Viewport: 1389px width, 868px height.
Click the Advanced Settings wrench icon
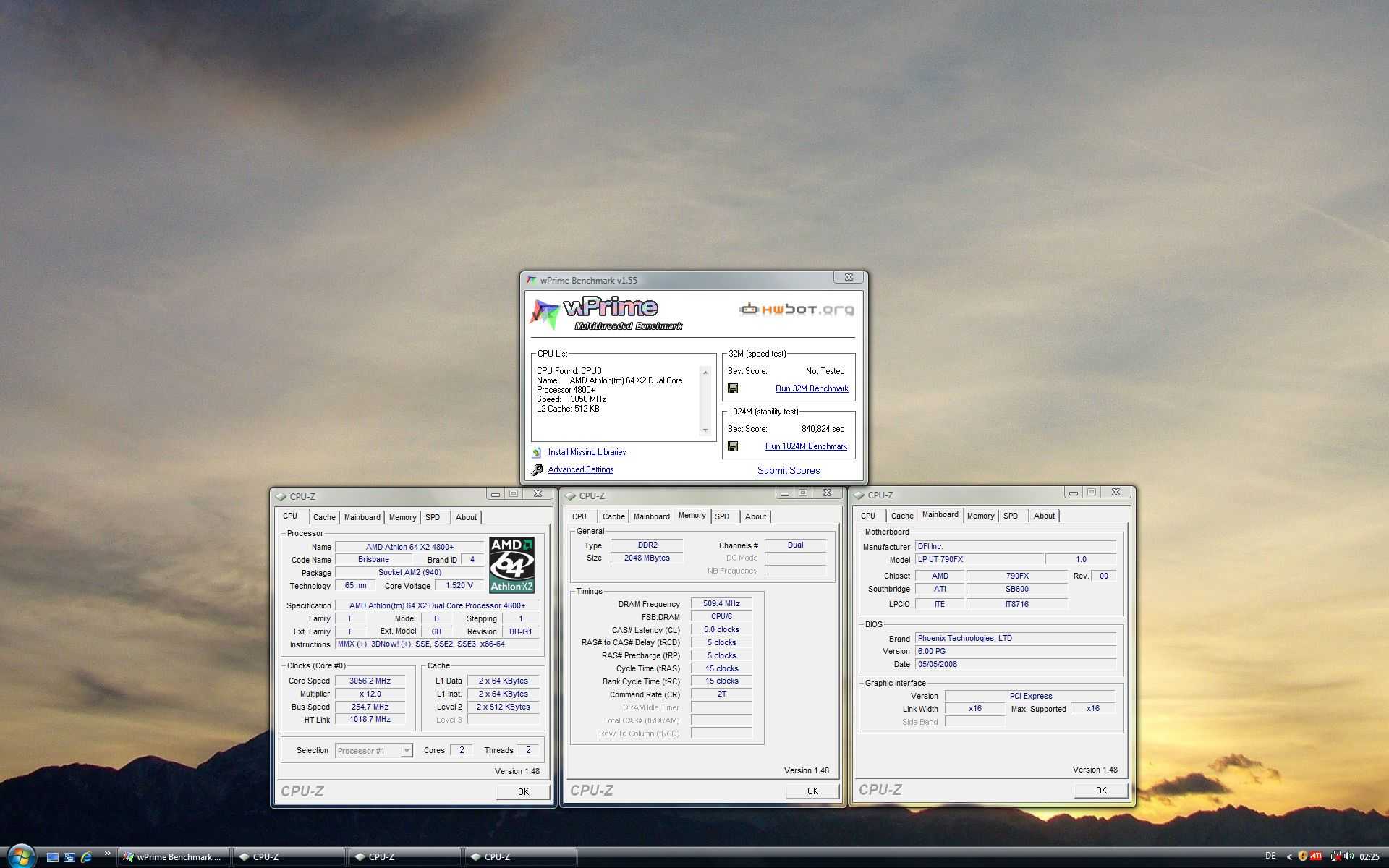point(537,470)
